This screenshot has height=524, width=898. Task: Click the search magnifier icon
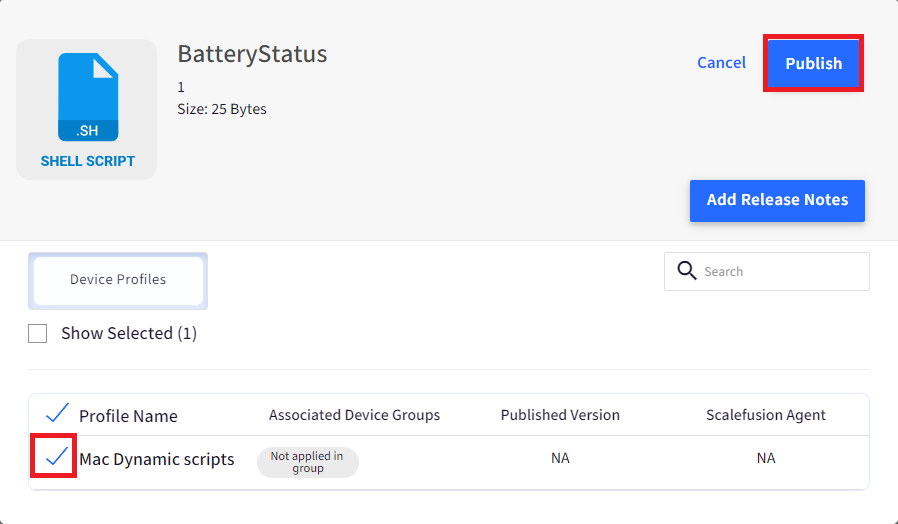coord(687,270)
